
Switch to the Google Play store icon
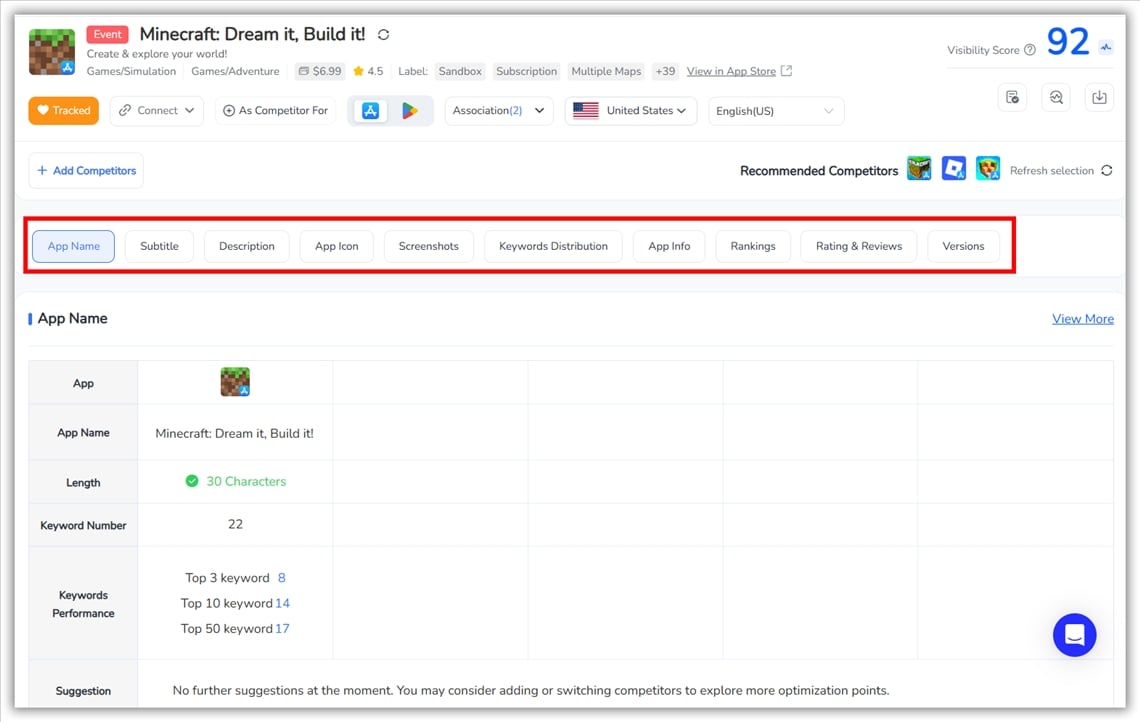[x=410, y=111]
